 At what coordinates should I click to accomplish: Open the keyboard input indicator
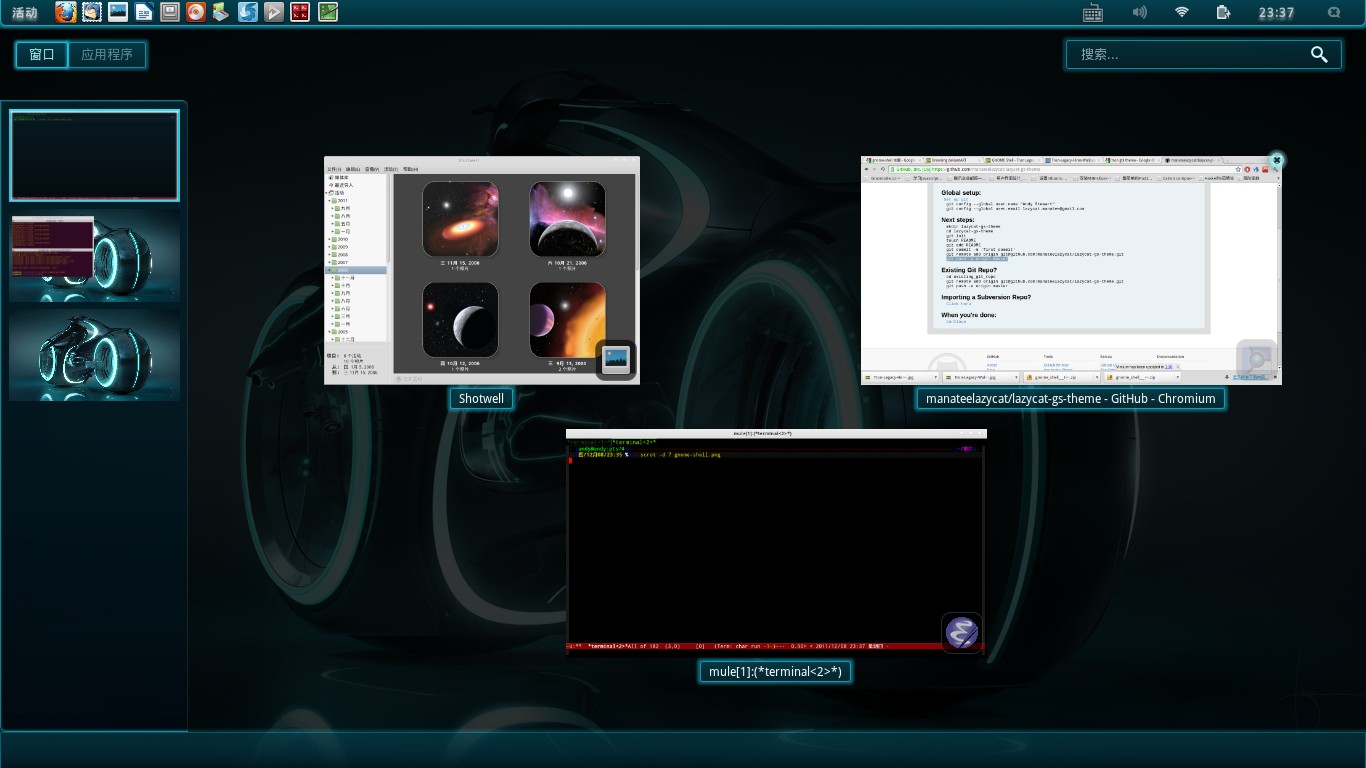[x=1093, y=13]
